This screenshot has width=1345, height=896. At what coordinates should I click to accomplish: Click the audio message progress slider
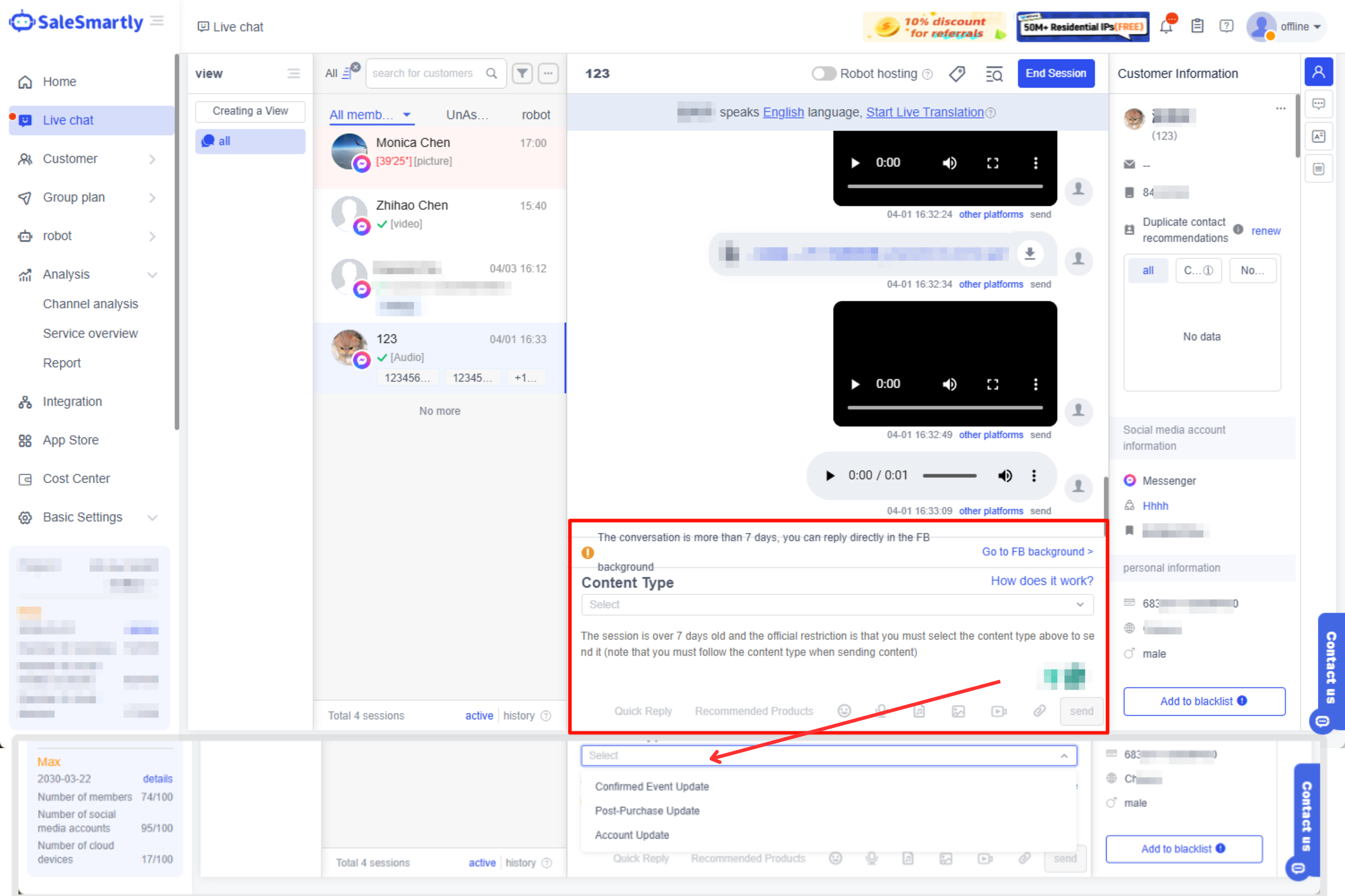[x=949, y=475]
